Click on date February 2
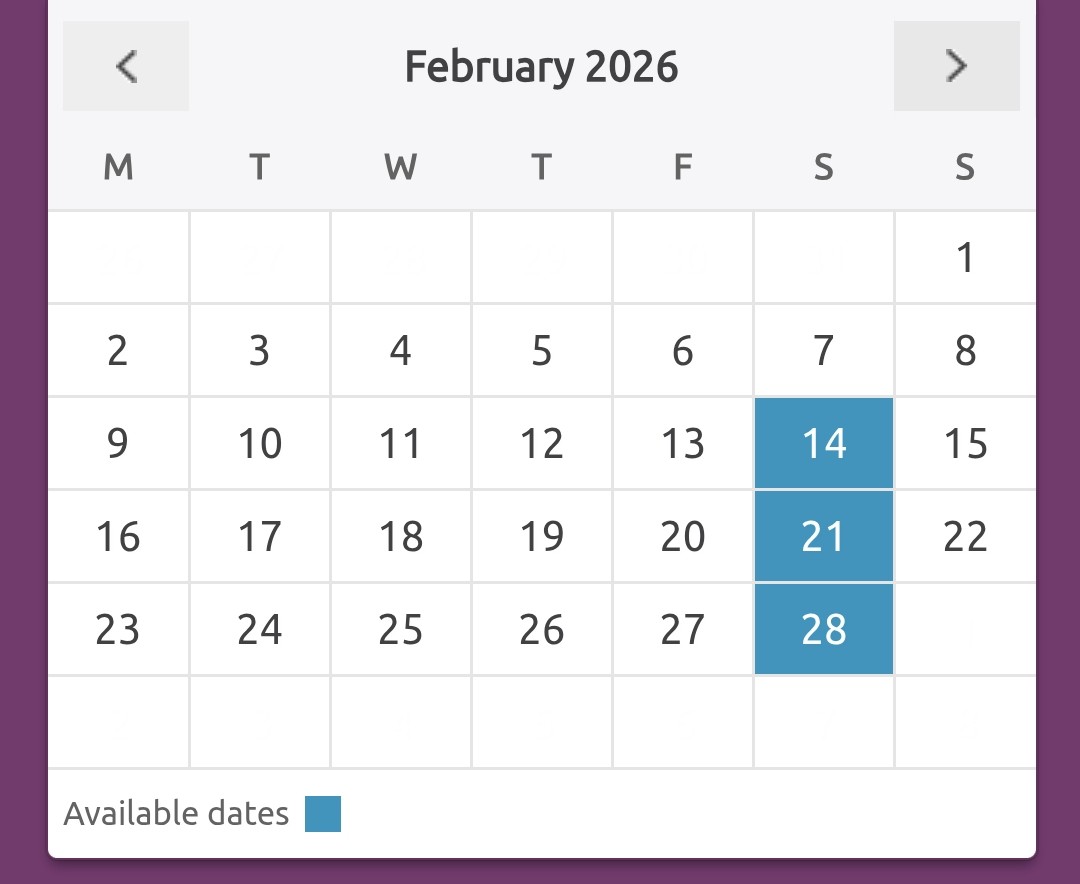The width and height of the screenshot is (1080, 884). [118, 351]
